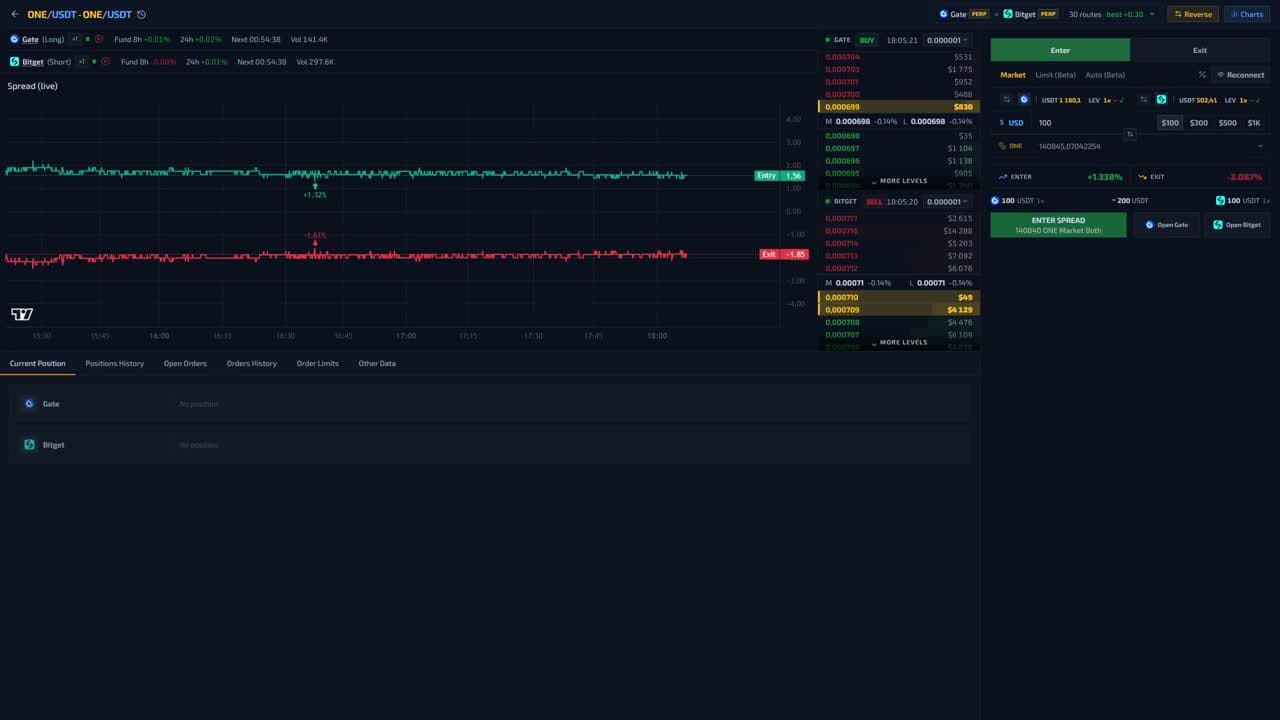Click the ENTER SPREAD button
This screenshot has height=720, width=1280.
[1058, 225]
